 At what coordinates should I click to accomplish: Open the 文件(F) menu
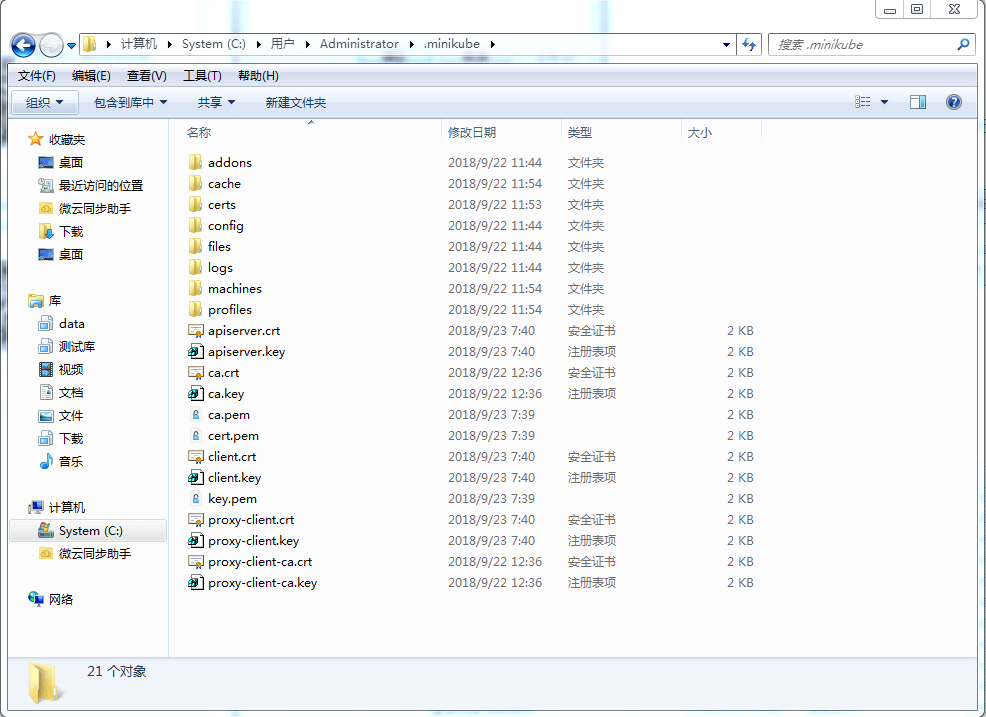(x=36, y=75)
